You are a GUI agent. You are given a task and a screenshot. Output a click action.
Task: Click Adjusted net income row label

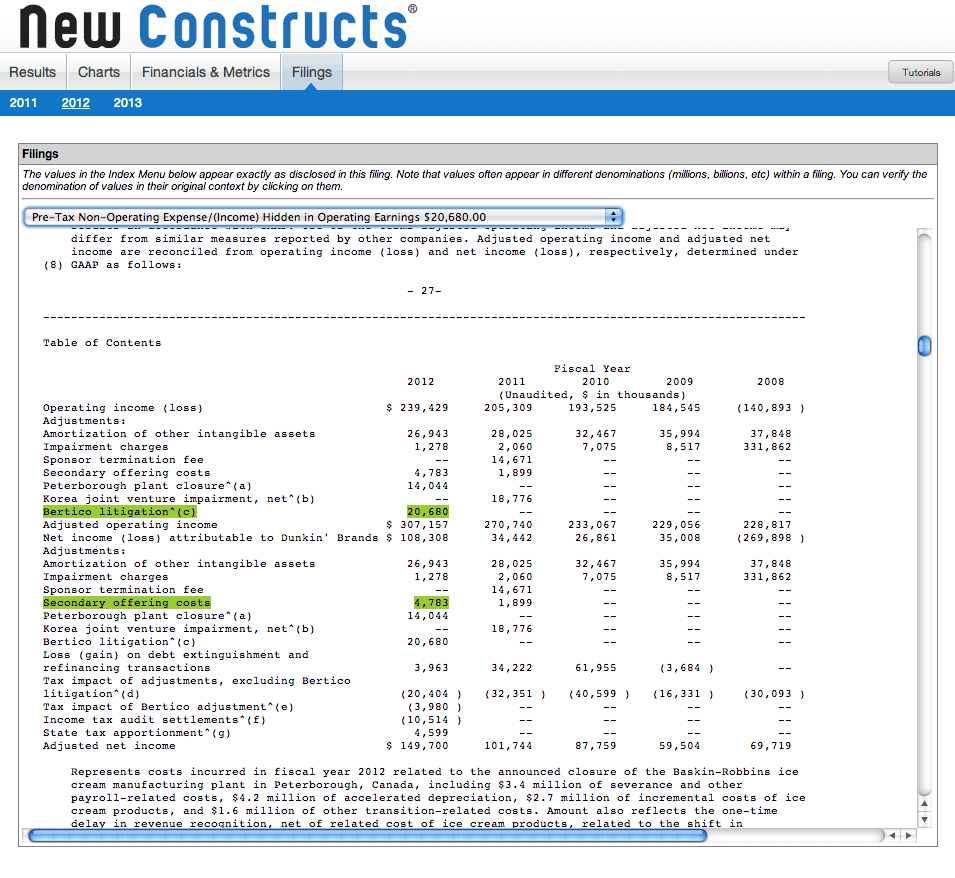(109, 746)
